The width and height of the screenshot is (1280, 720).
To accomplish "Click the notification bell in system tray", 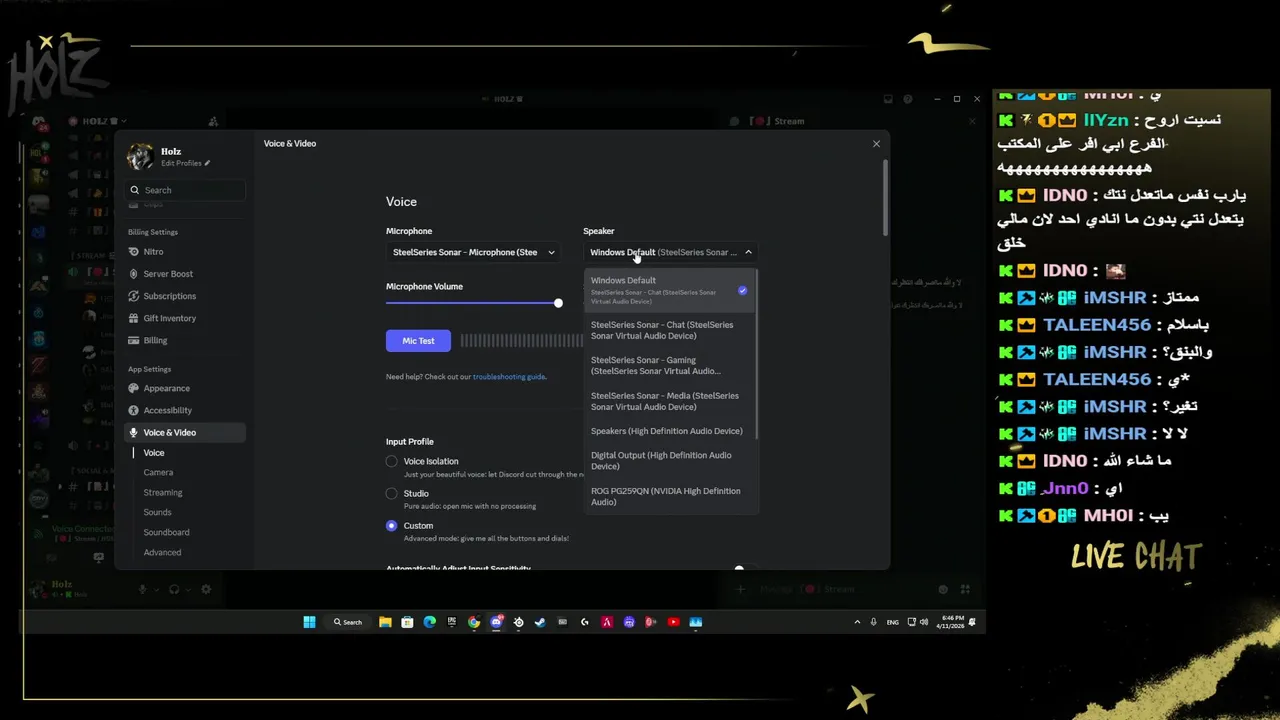I will tap(972, 622).
